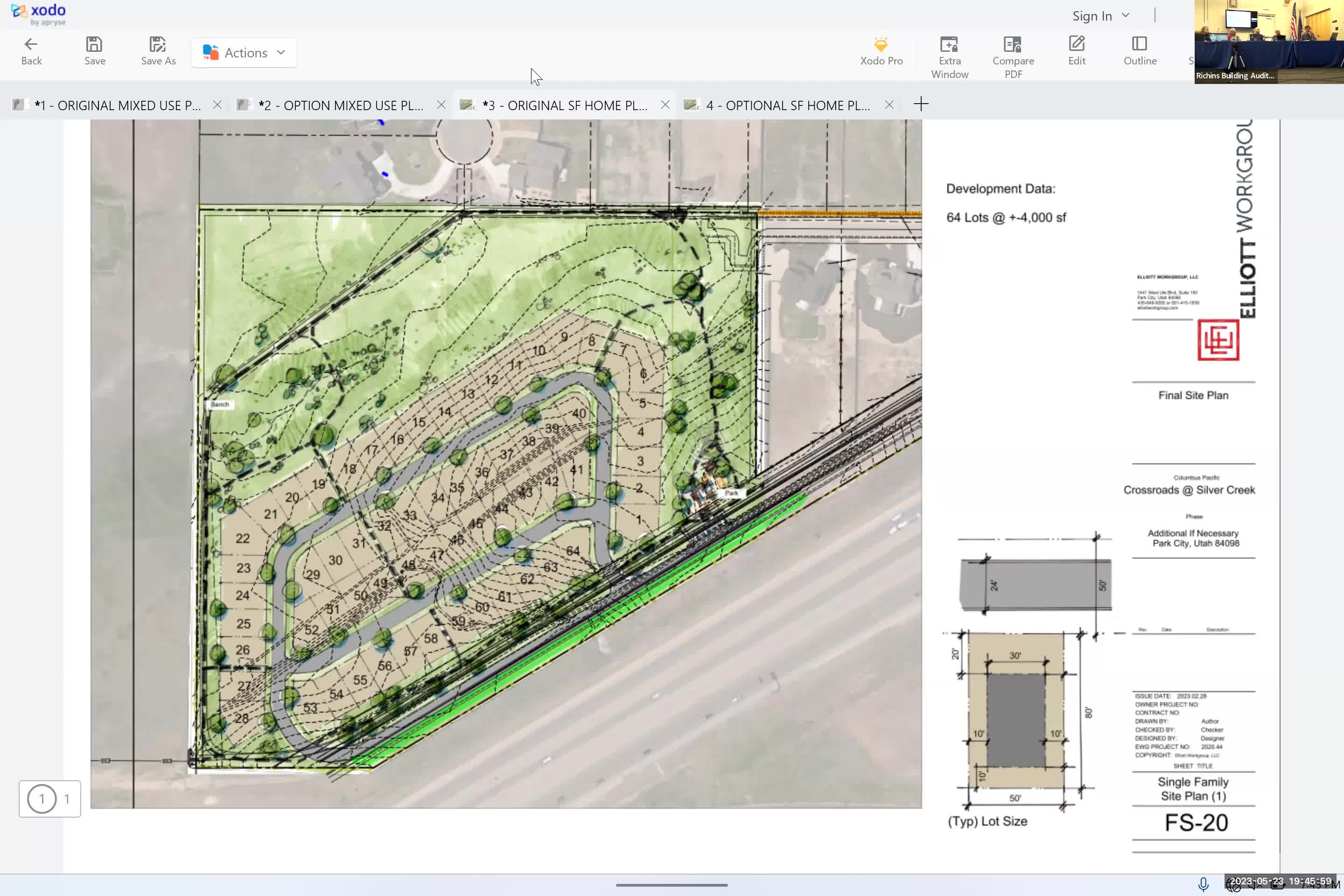Open the Sign In dropdown chevron
This screenshot has height=896, width=1344.
1125,15
